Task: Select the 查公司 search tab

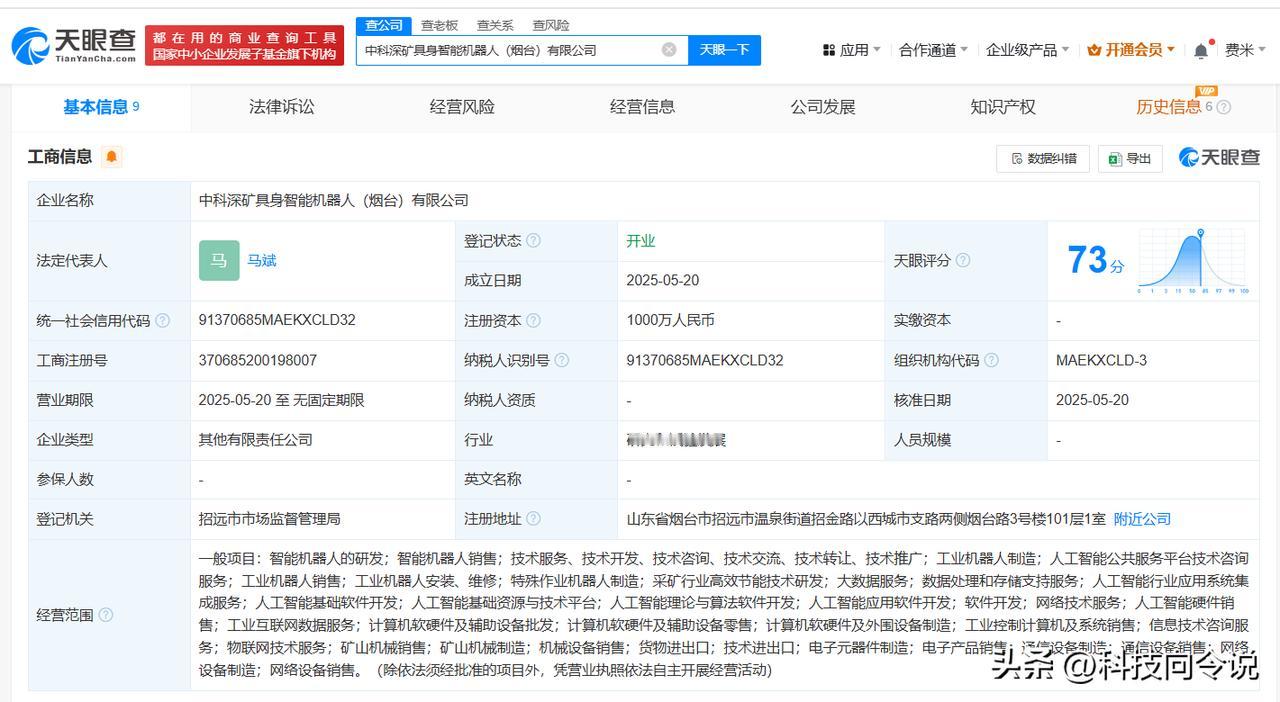Action: pyautogui.click(x=383, y=25)
